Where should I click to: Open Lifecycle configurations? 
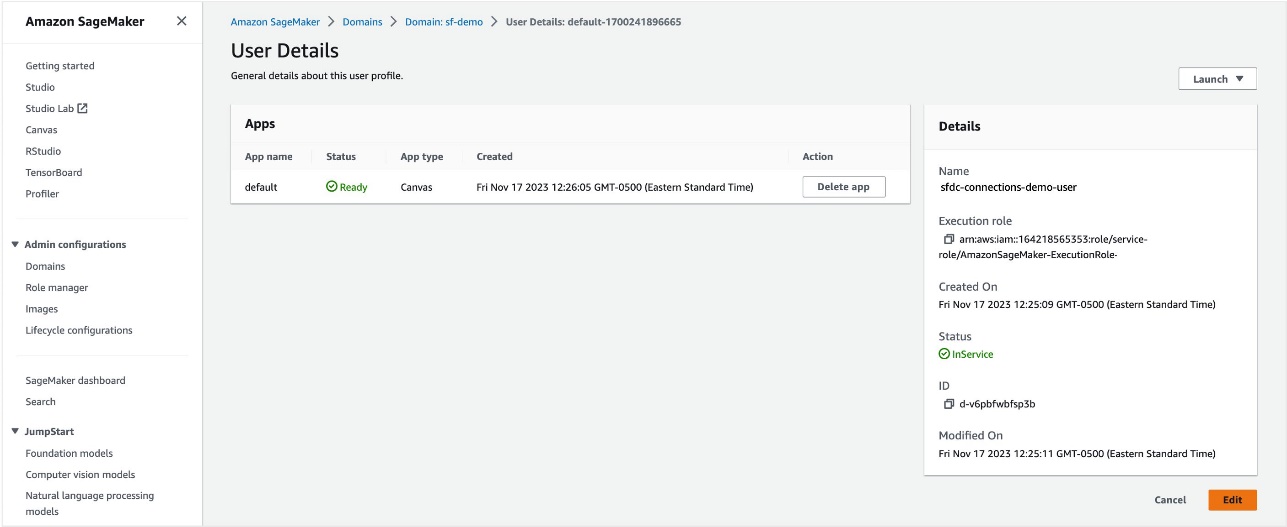79,330
